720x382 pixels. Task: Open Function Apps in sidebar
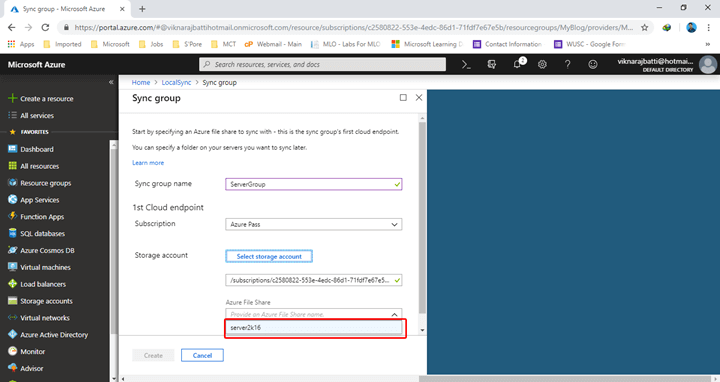coord(42,217)
